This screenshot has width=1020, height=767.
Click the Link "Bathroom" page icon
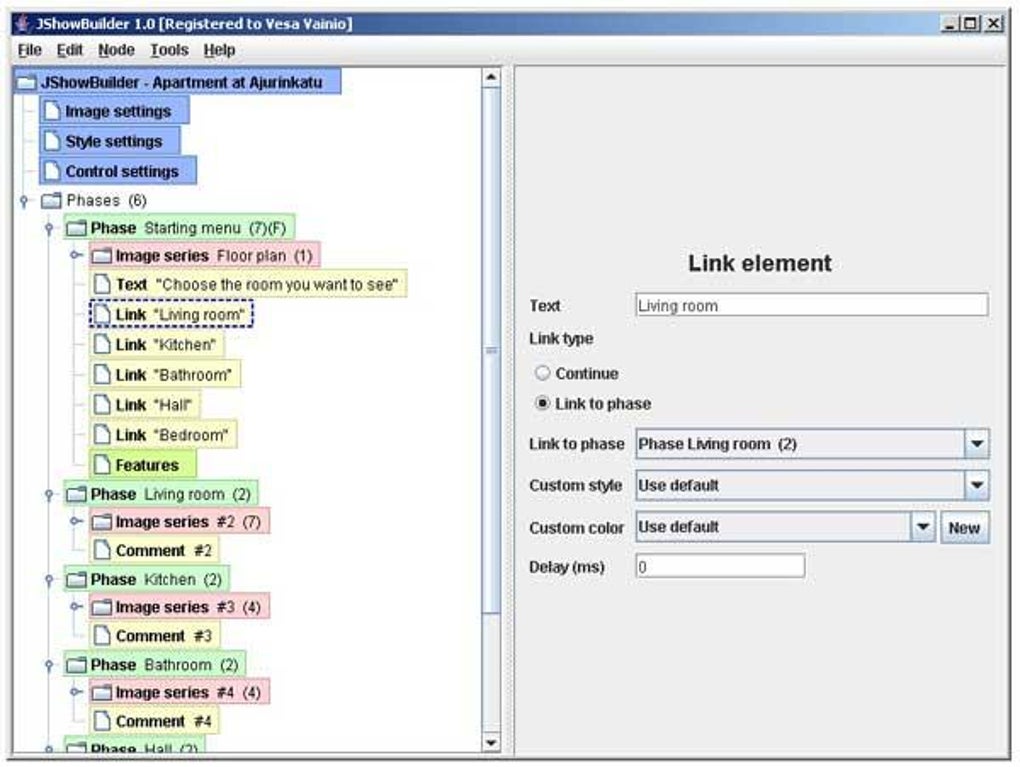tap(102, 375)
